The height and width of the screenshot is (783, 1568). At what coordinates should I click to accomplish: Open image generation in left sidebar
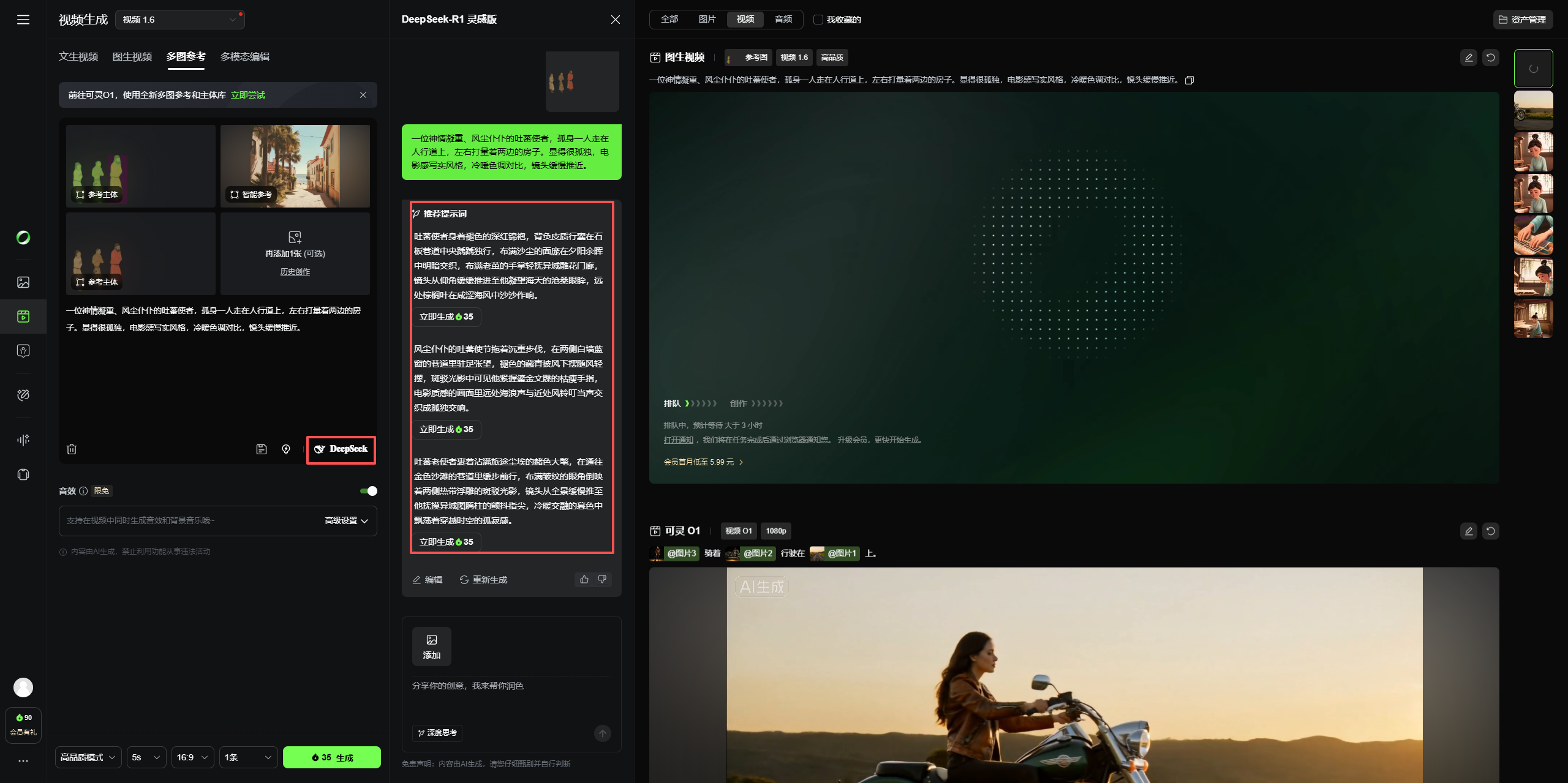pyautogui.click(x=23, y=282)
